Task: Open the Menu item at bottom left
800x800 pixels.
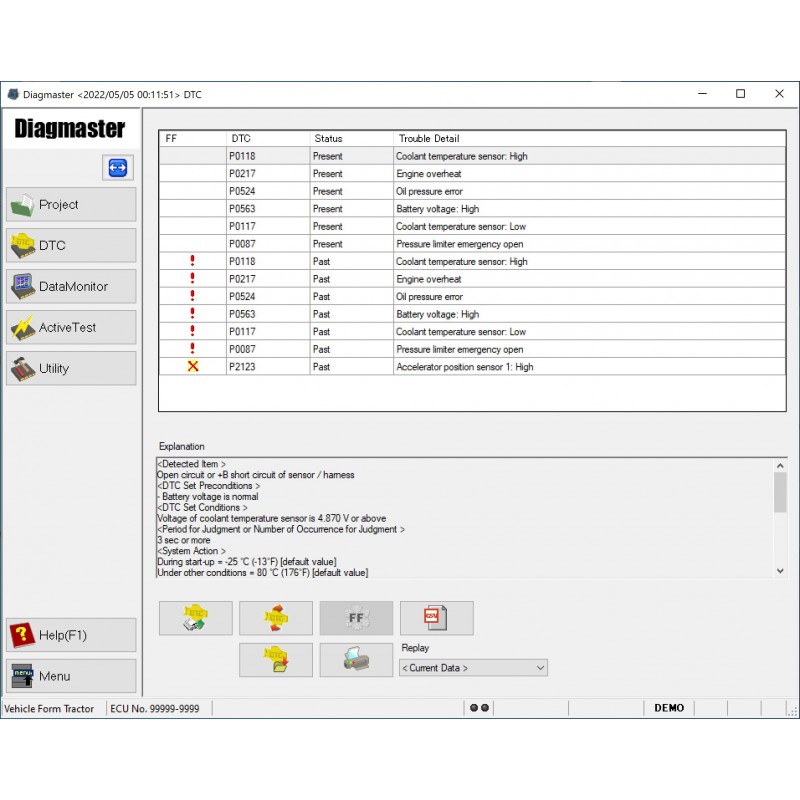Action: click(70, 675)
